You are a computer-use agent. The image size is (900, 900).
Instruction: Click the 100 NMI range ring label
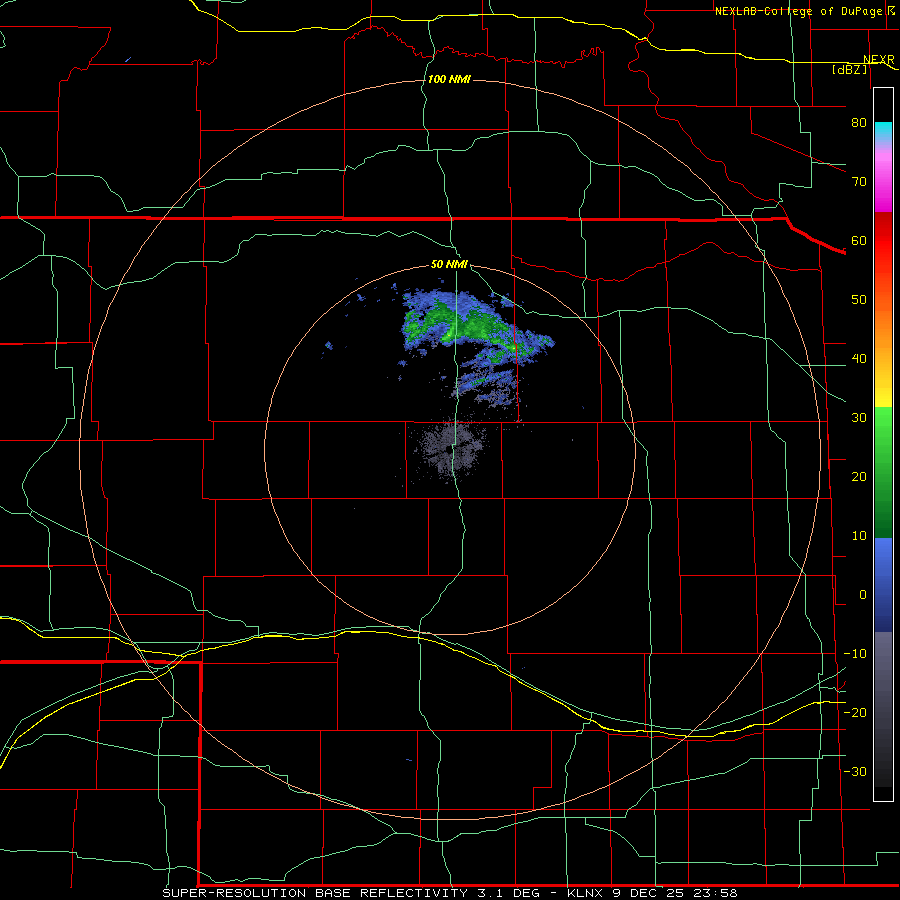pyautogui.click(x=449, y=79)
